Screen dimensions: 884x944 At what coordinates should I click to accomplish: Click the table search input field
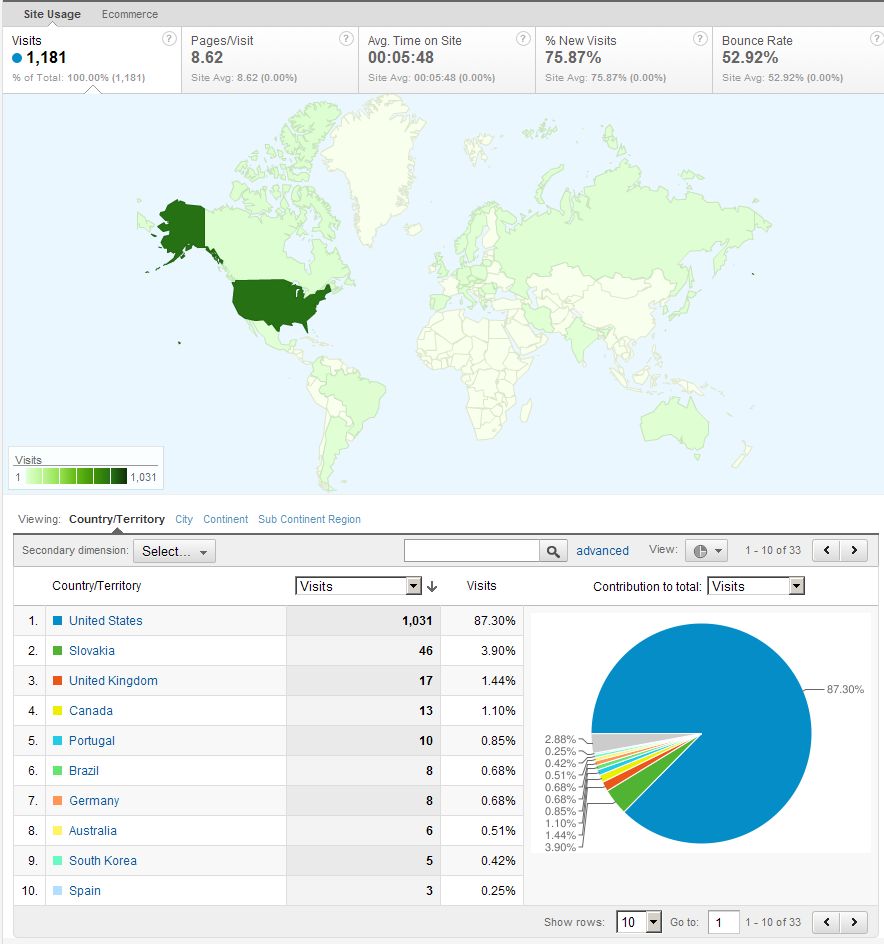pos(472,551)
